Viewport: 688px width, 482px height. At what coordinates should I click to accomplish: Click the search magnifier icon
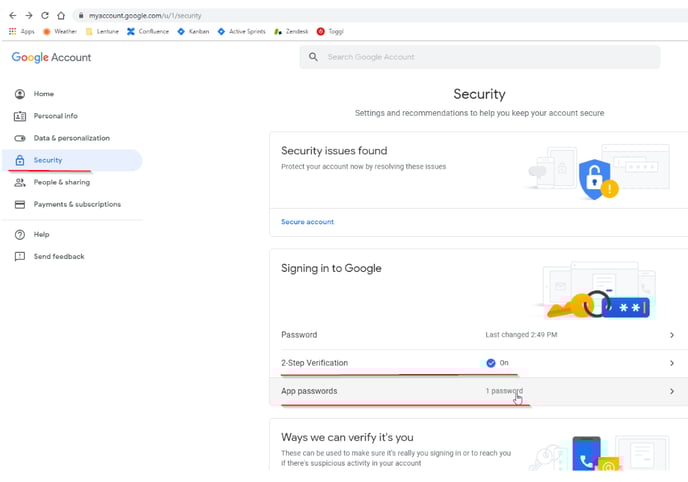[315, 57]
